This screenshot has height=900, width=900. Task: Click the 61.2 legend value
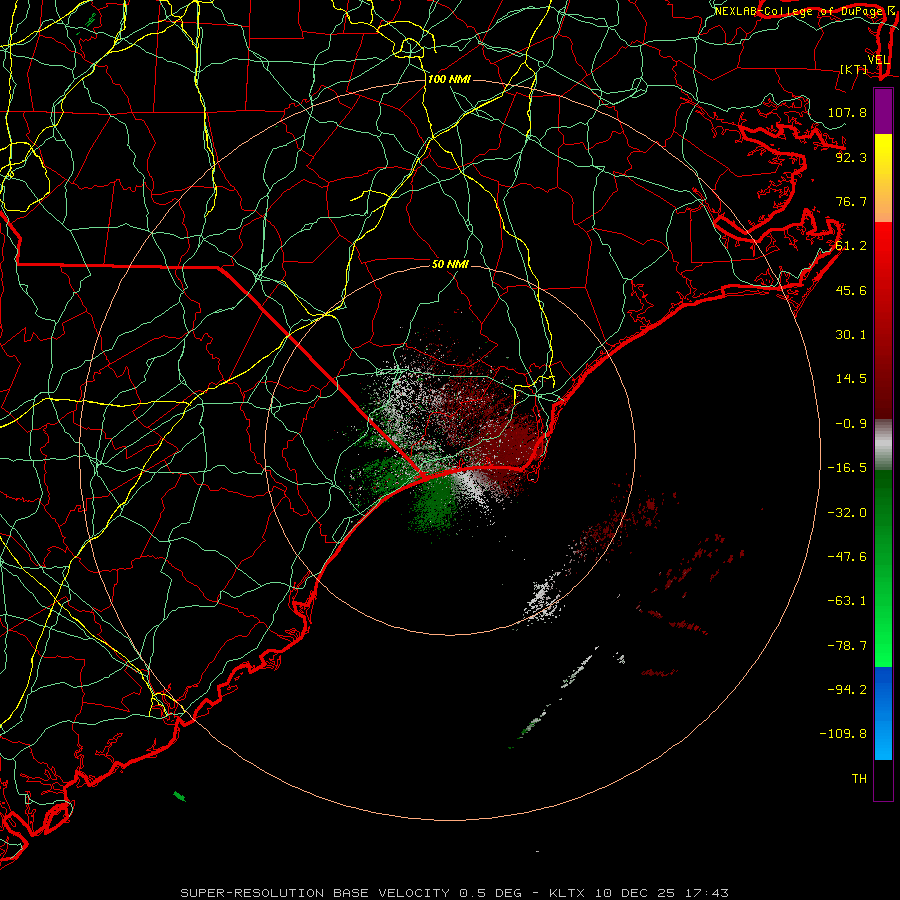pyautogui.click(x=851, y=246)
